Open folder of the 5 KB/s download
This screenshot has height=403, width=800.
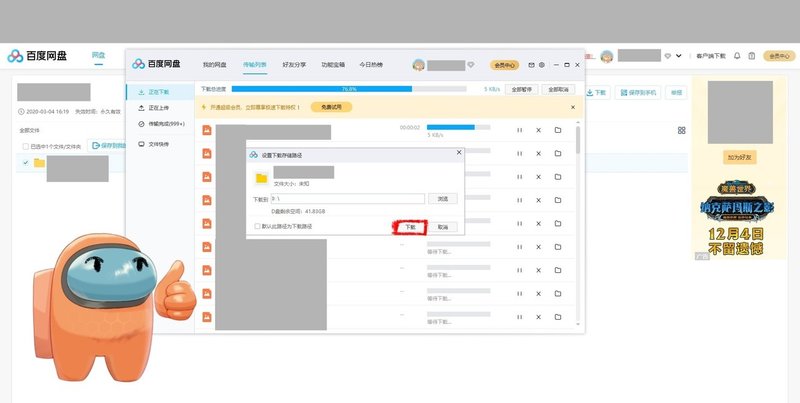[x=558, y=130]
